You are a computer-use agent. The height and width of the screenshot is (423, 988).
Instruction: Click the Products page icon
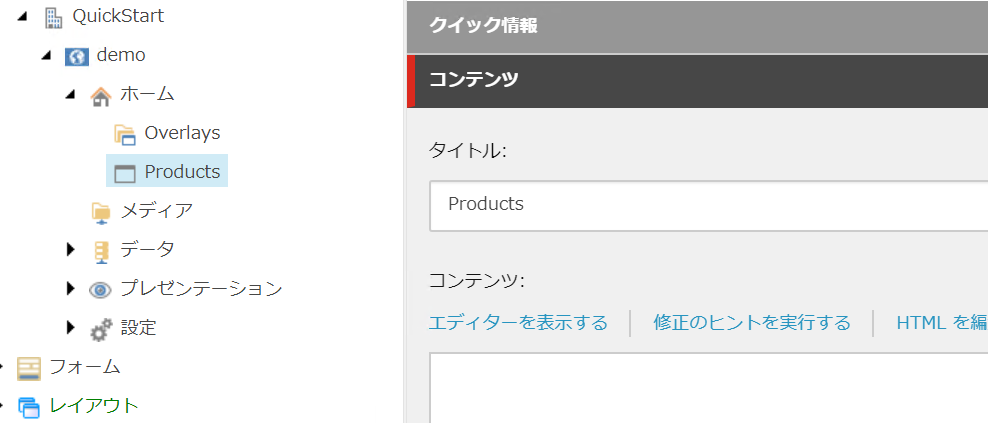point(125,173)
